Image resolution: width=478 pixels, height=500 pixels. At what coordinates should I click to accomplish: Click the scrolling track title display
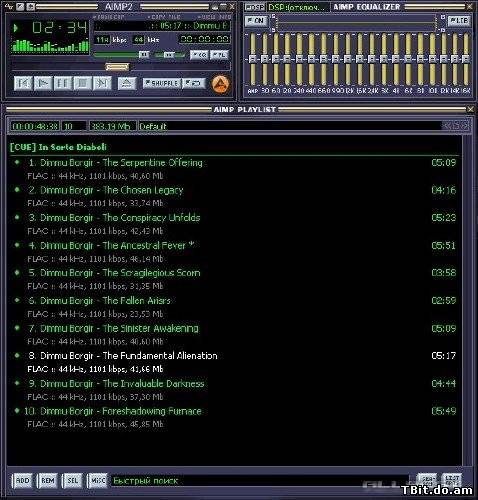[162, 26]
